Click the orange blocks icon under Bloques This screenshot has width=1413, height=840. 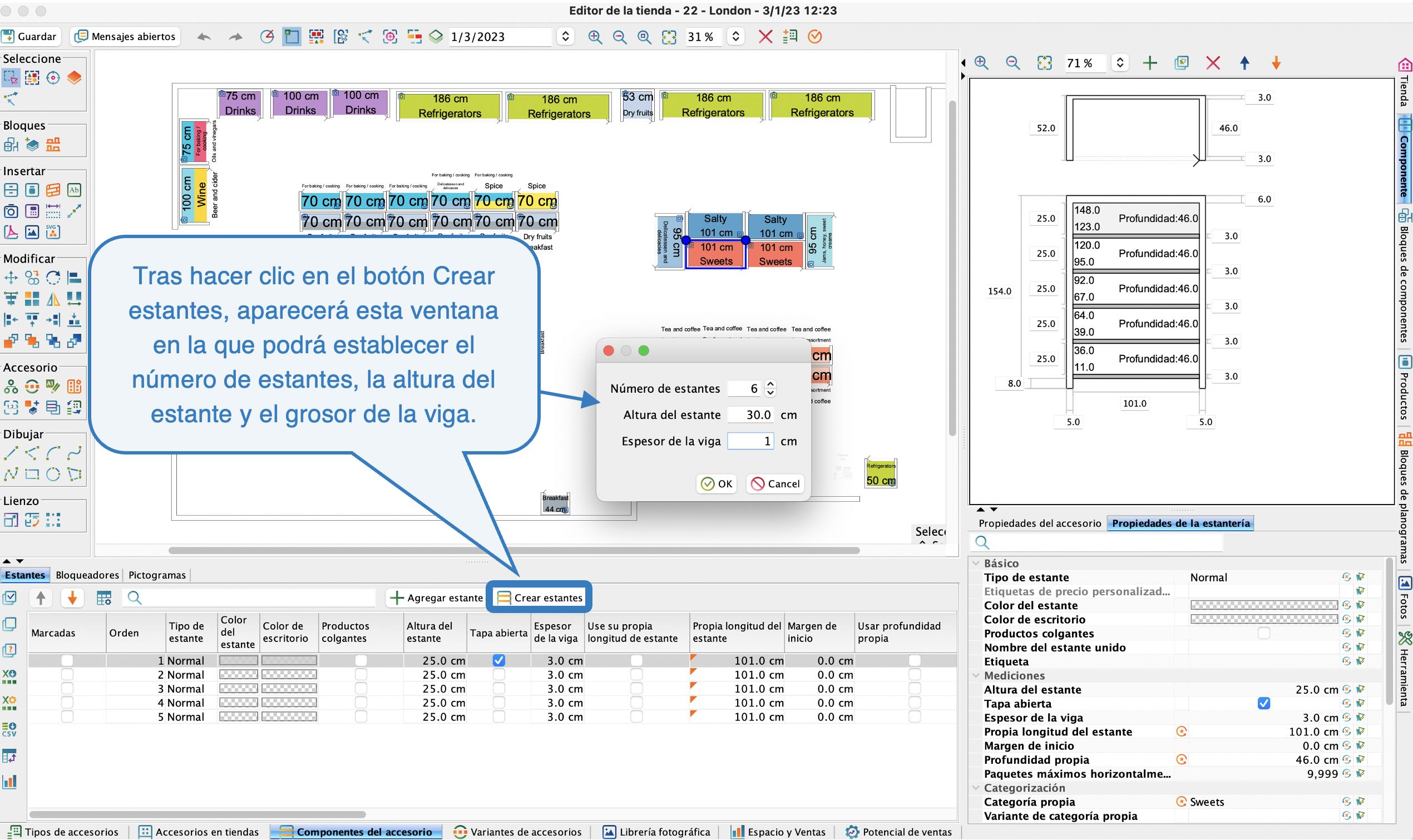coord(53,145)
